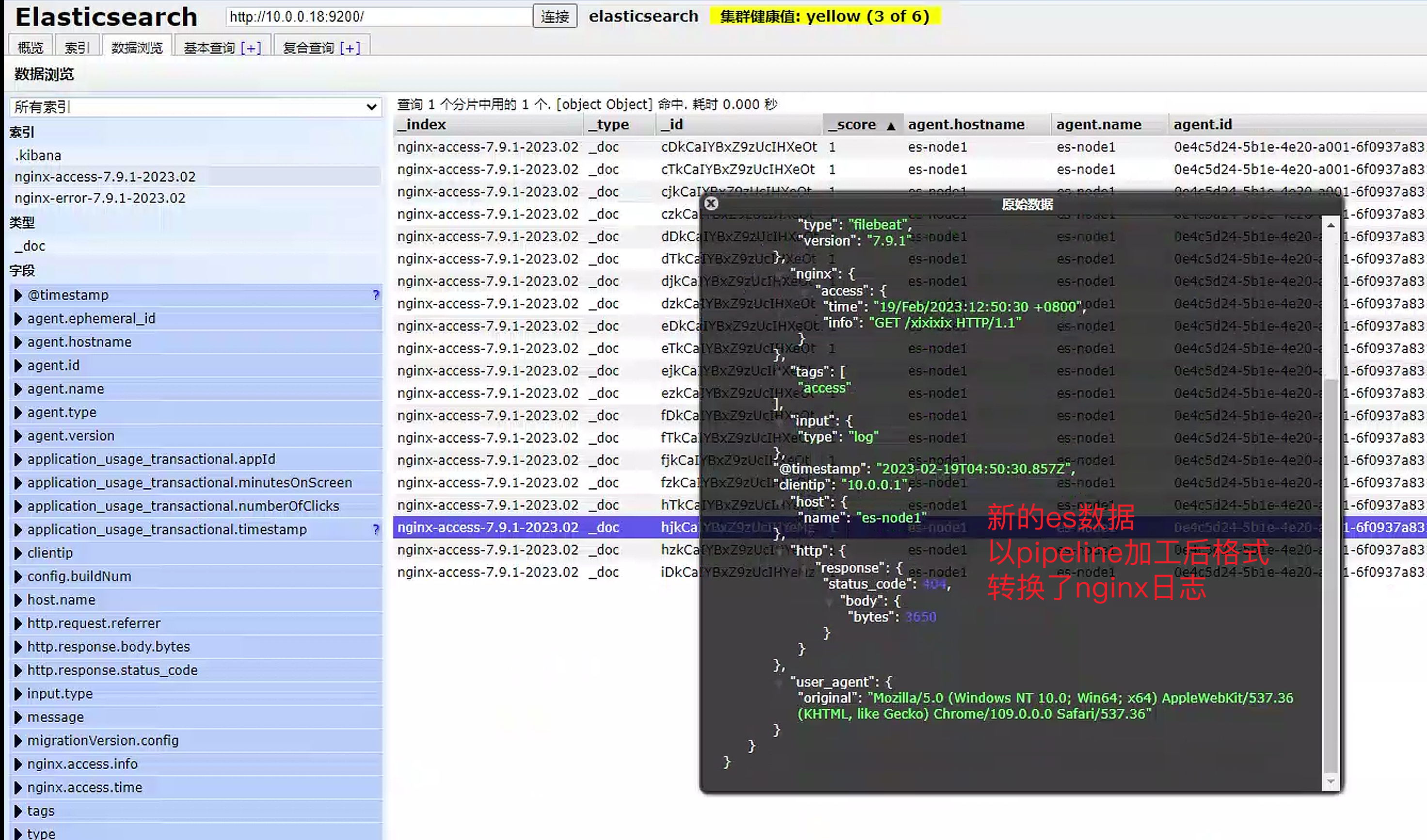Image resolution: width=1427 pixels, height=840 pixels.
Task: Select the _doc type filter
Action: (31, 246)
